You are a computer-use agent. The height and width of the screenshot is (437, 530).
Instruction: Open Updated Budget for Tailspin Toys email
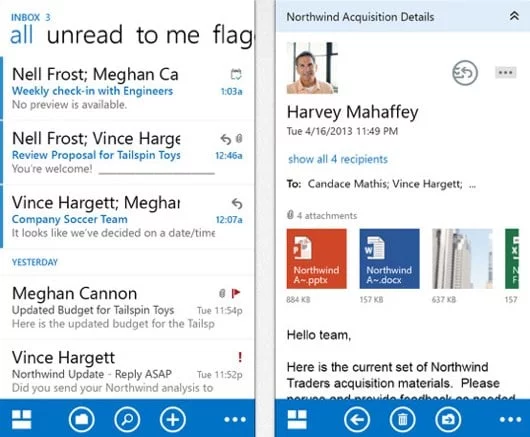click(x=128, y=308)
